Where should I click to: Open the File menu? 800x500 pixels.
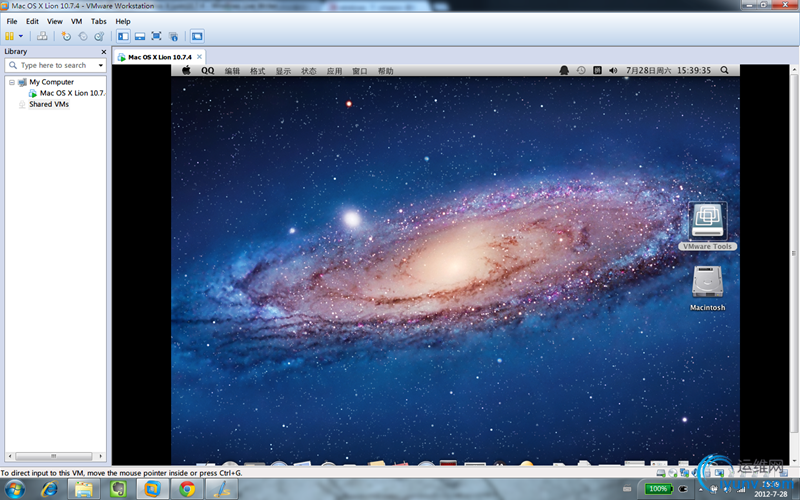point(12,21)
